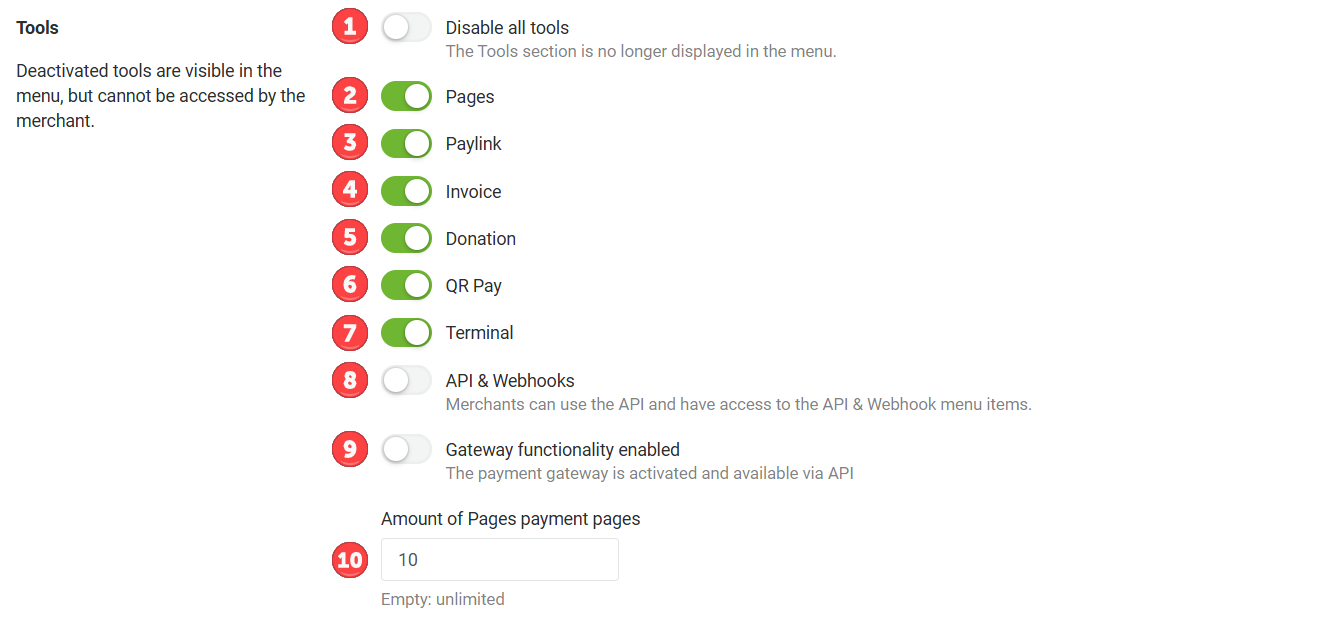Enable Gateway functionality toggle
1338x622 pixels.
[406, 449]
